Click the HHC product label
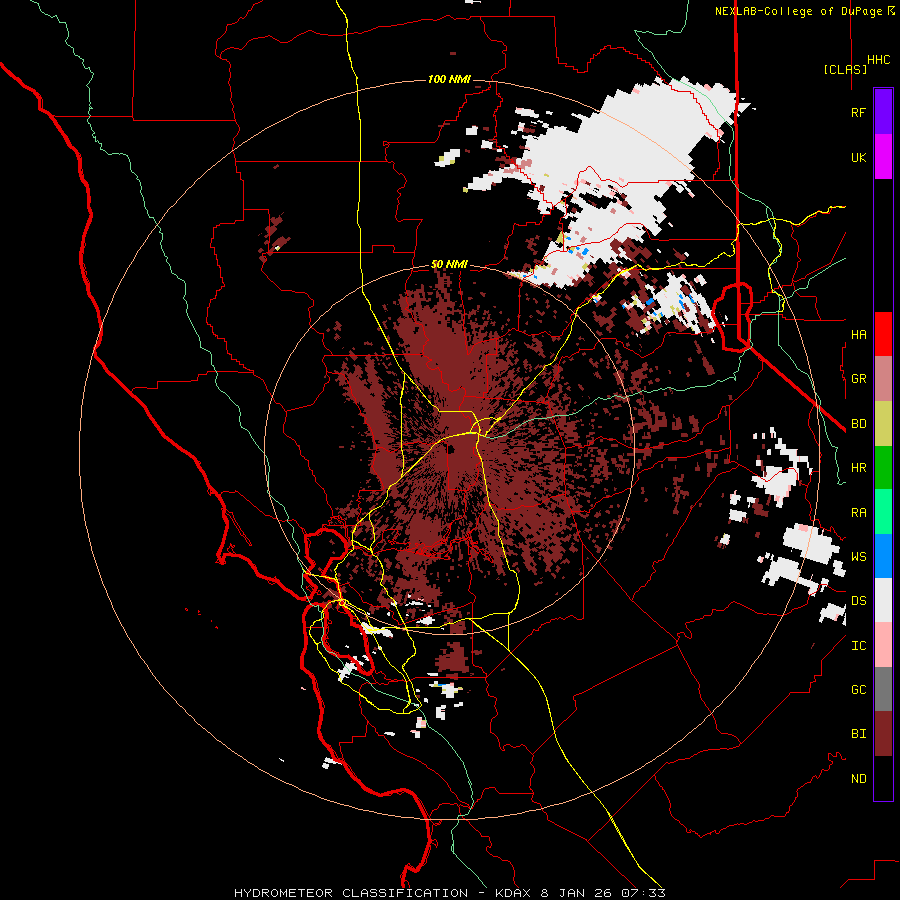Viewport: 900px width, 900px height. coord(879,60)
